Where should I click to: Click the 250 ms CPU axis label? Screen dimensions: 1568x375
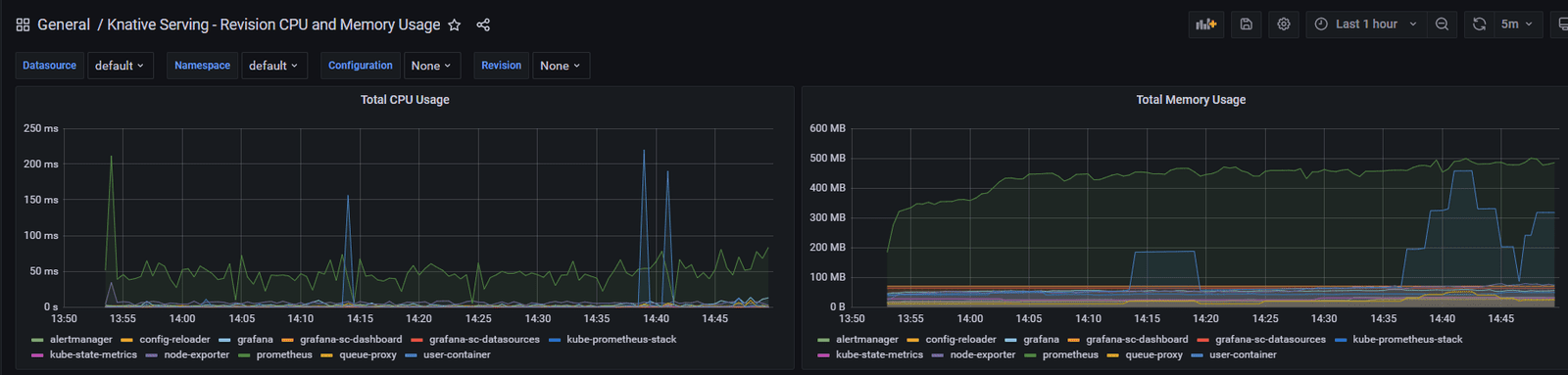pyautogui.click(x=40, y=128)
